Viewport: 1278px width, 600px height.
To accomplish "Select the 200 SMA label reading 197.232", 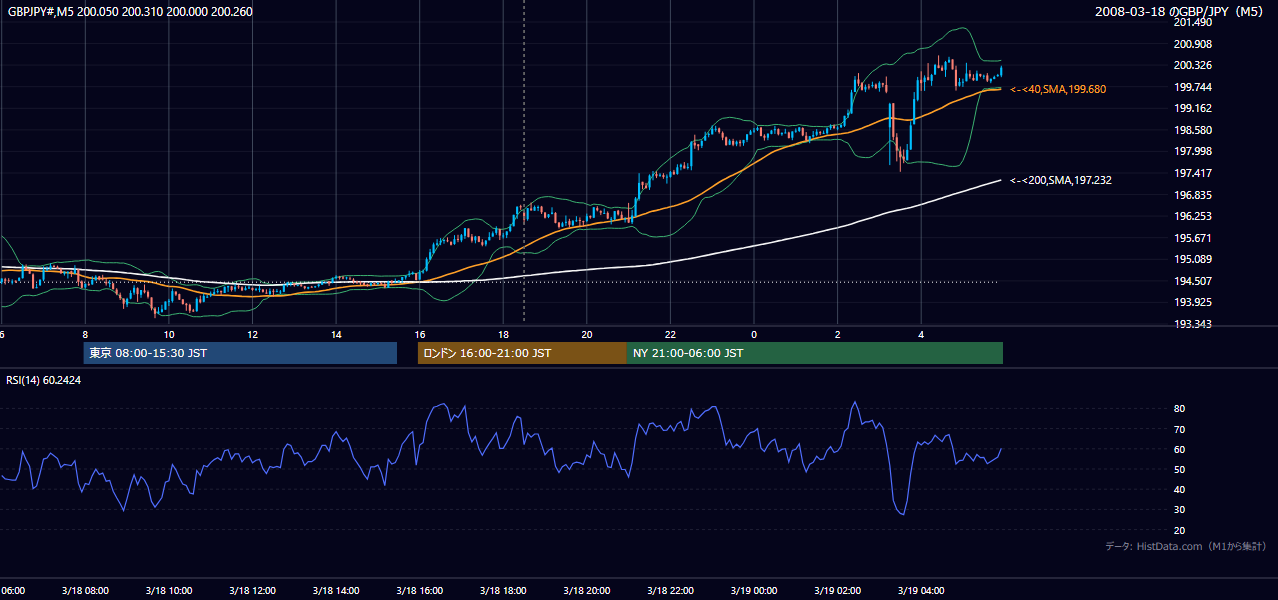I will [1061, 180].
